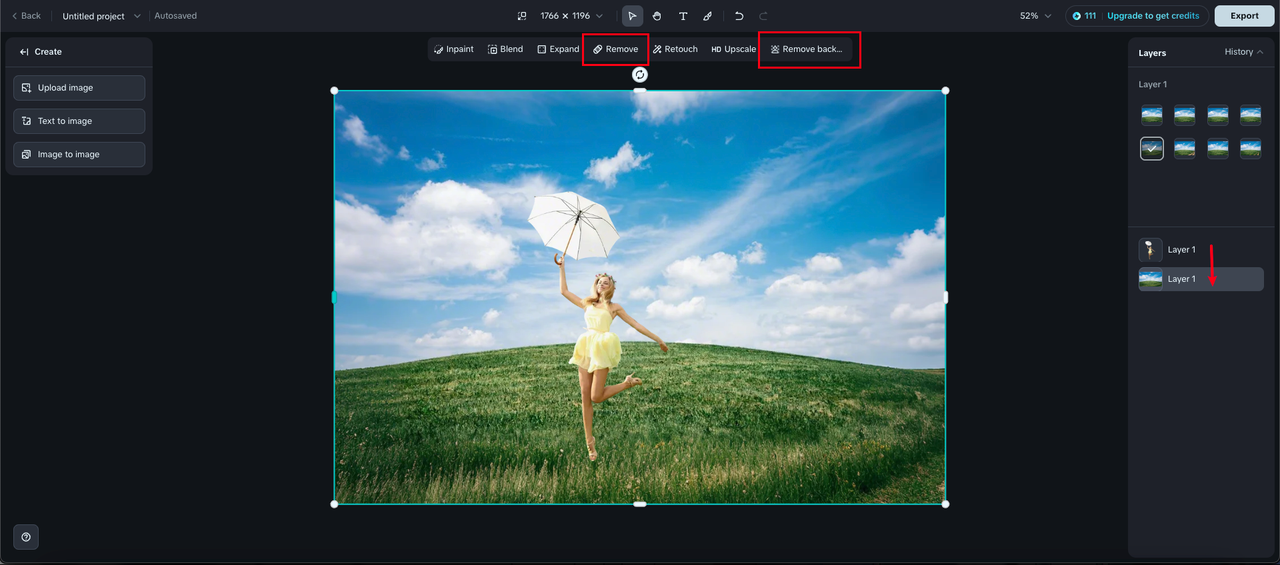Choose Upload image option

(79, 88)
